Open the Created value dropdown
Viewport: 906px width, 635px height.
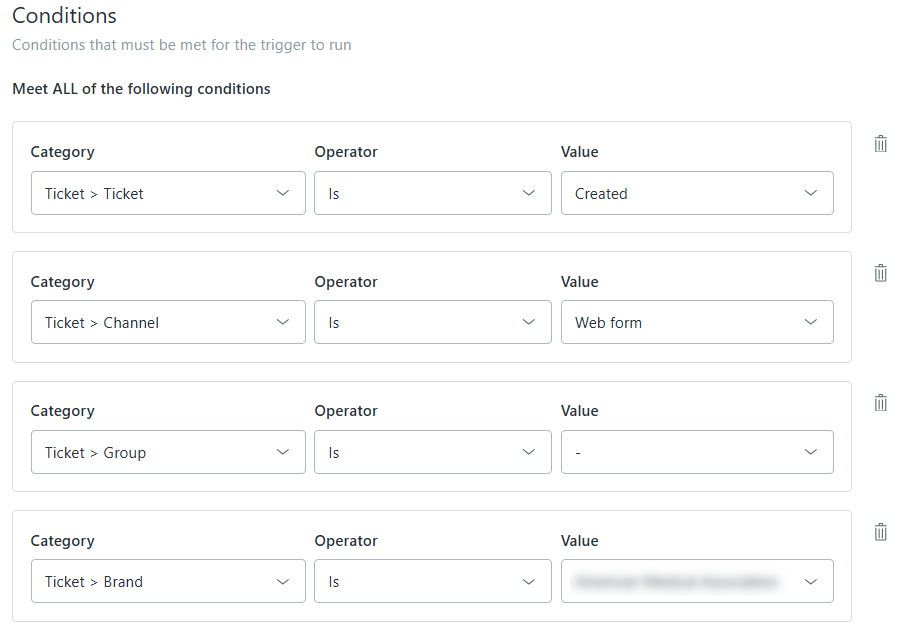click(696, 193)
